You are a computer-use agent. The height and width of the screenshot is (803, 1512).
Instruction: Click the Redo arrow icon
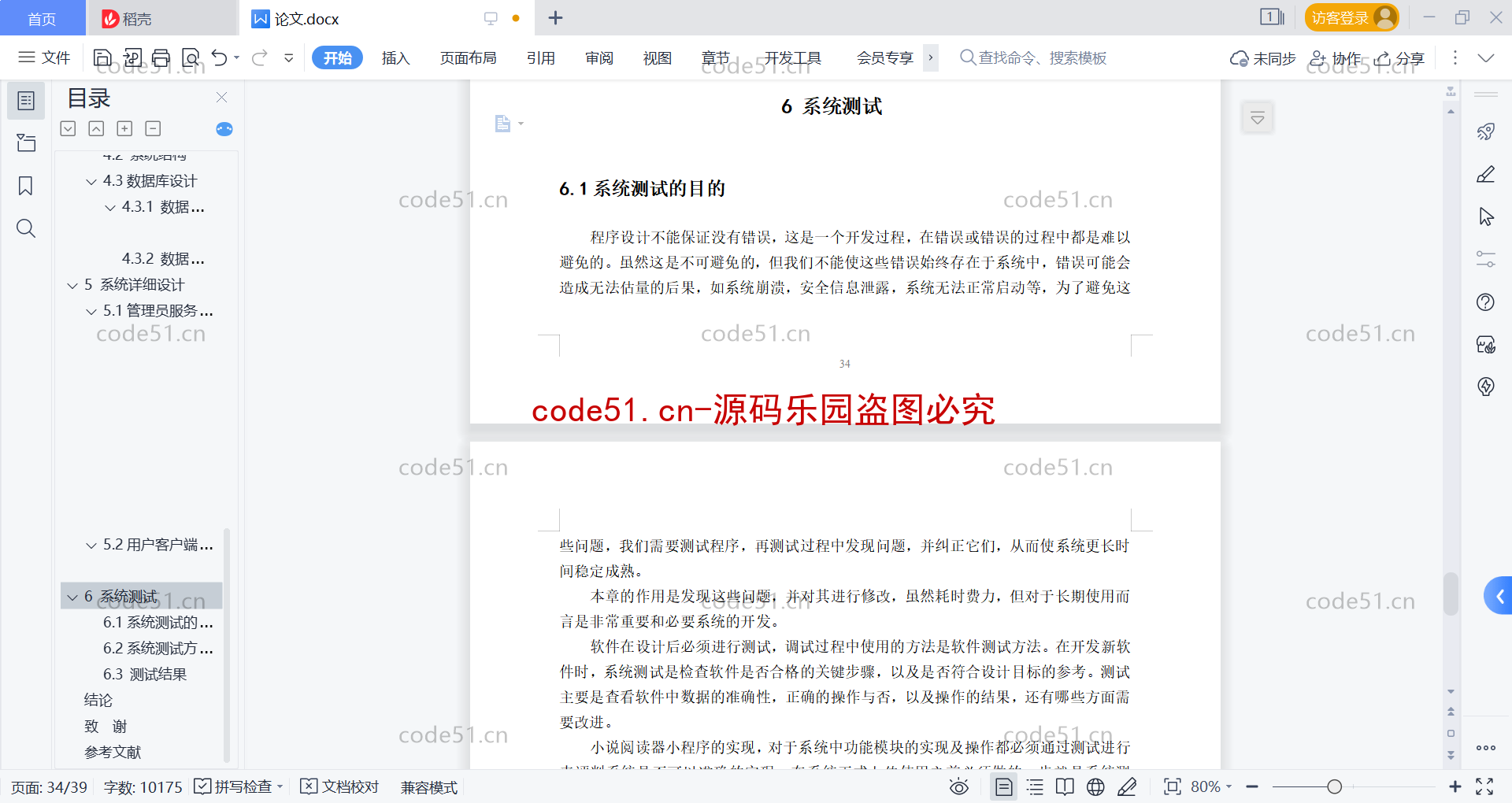coord(260,57)
